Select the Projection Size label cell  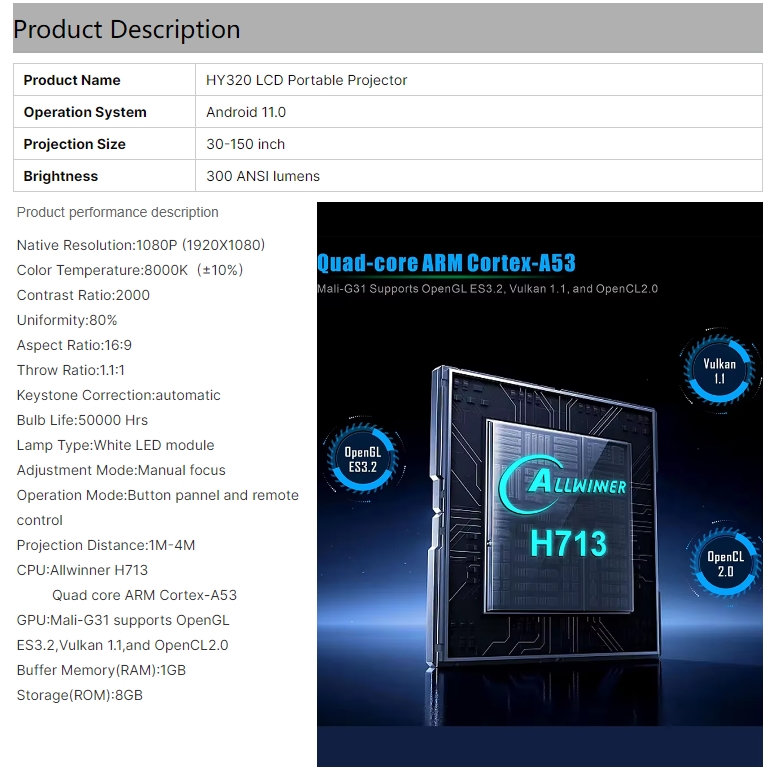[105, 144]
